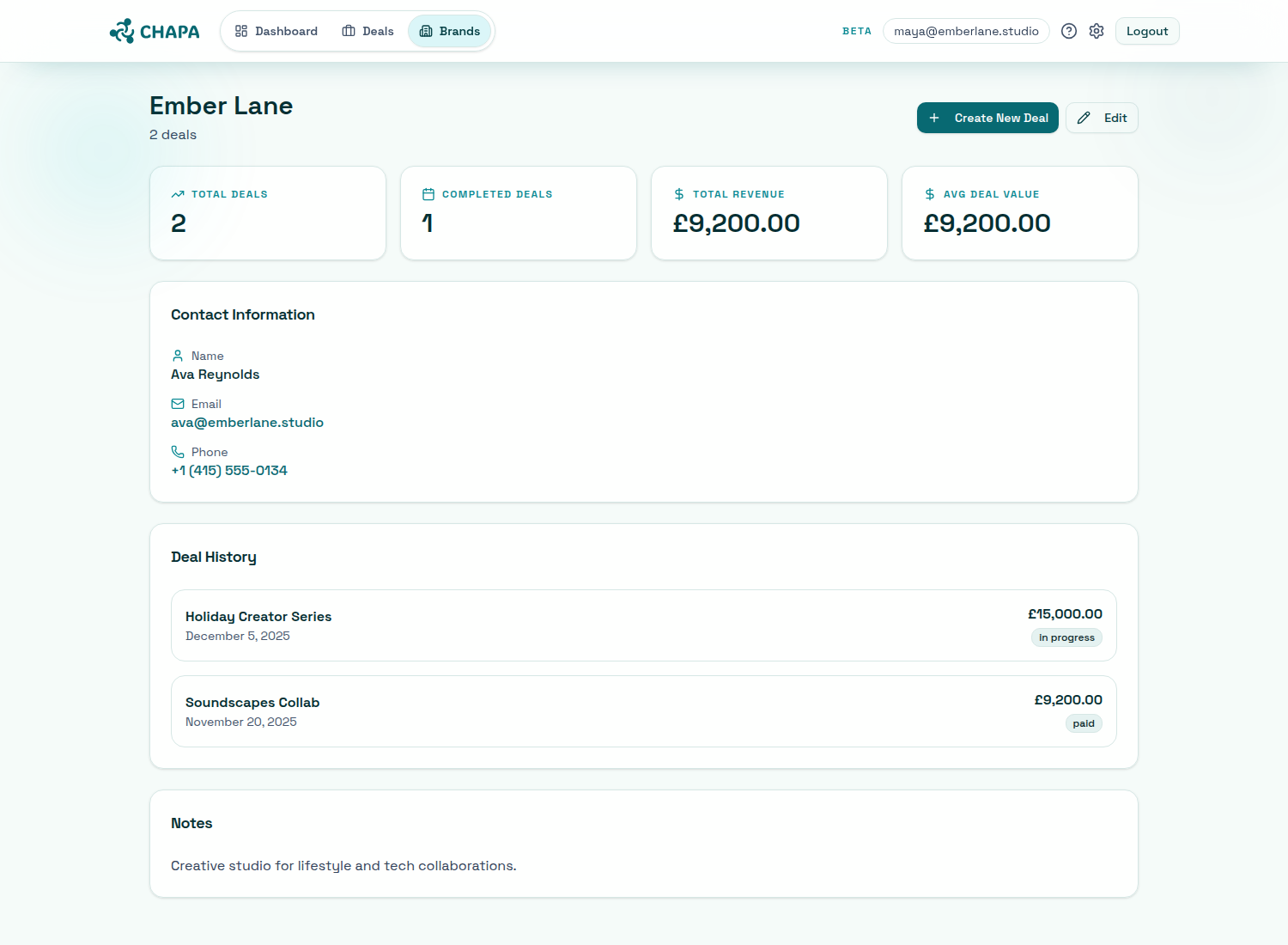Click the maya@emberlane.studio account field
Screen dimensions: 1288x945
pyautogui.click(x=966, y=30)
